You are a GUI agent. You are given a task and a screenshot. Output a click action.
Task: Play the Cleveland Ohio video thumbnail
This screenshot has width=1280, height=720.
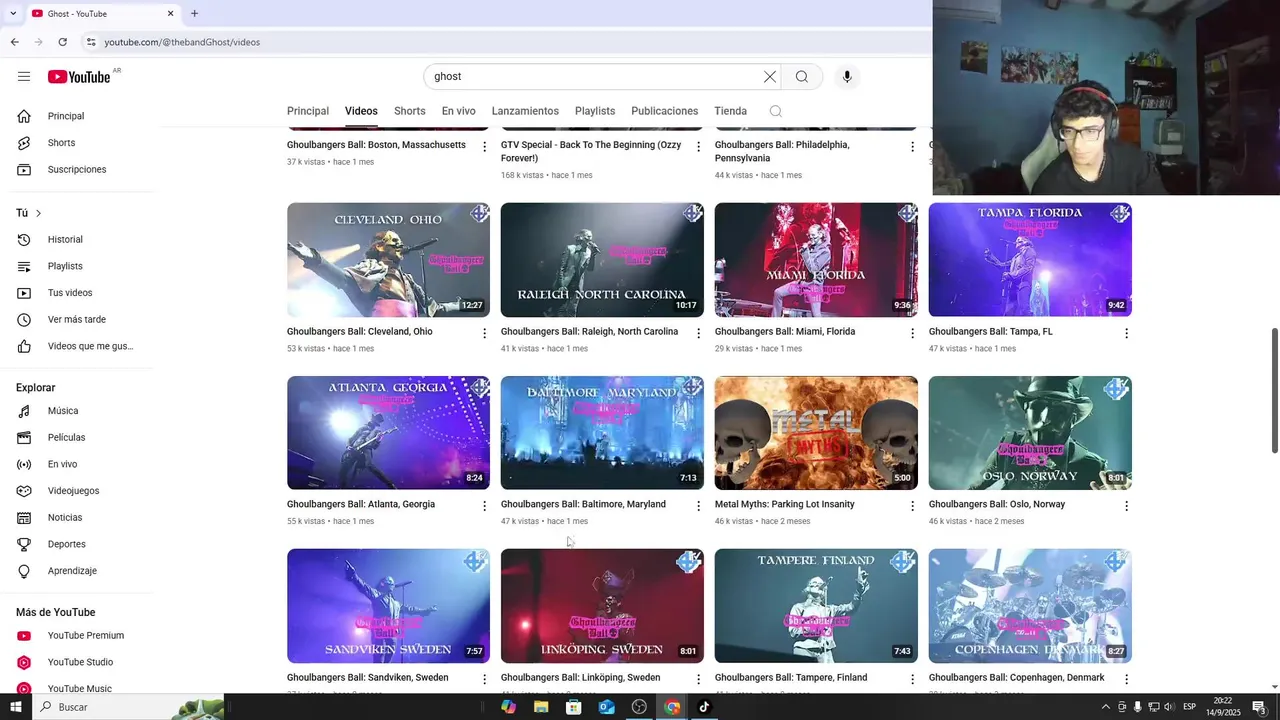tap(388, 260)
